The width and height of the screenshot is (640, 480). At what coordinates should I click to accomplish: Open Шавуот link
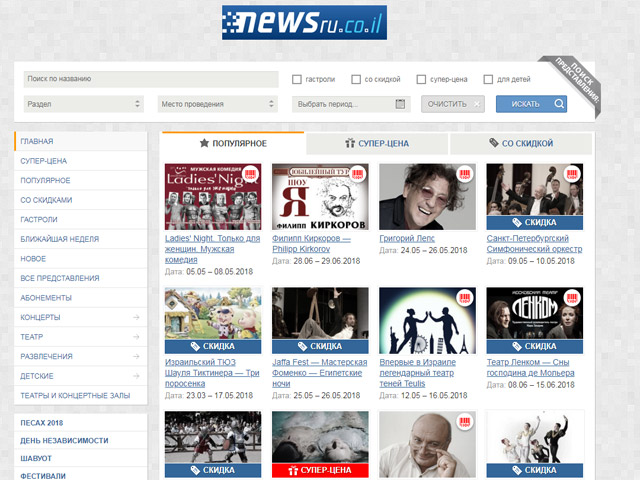[x=36, y=458]
